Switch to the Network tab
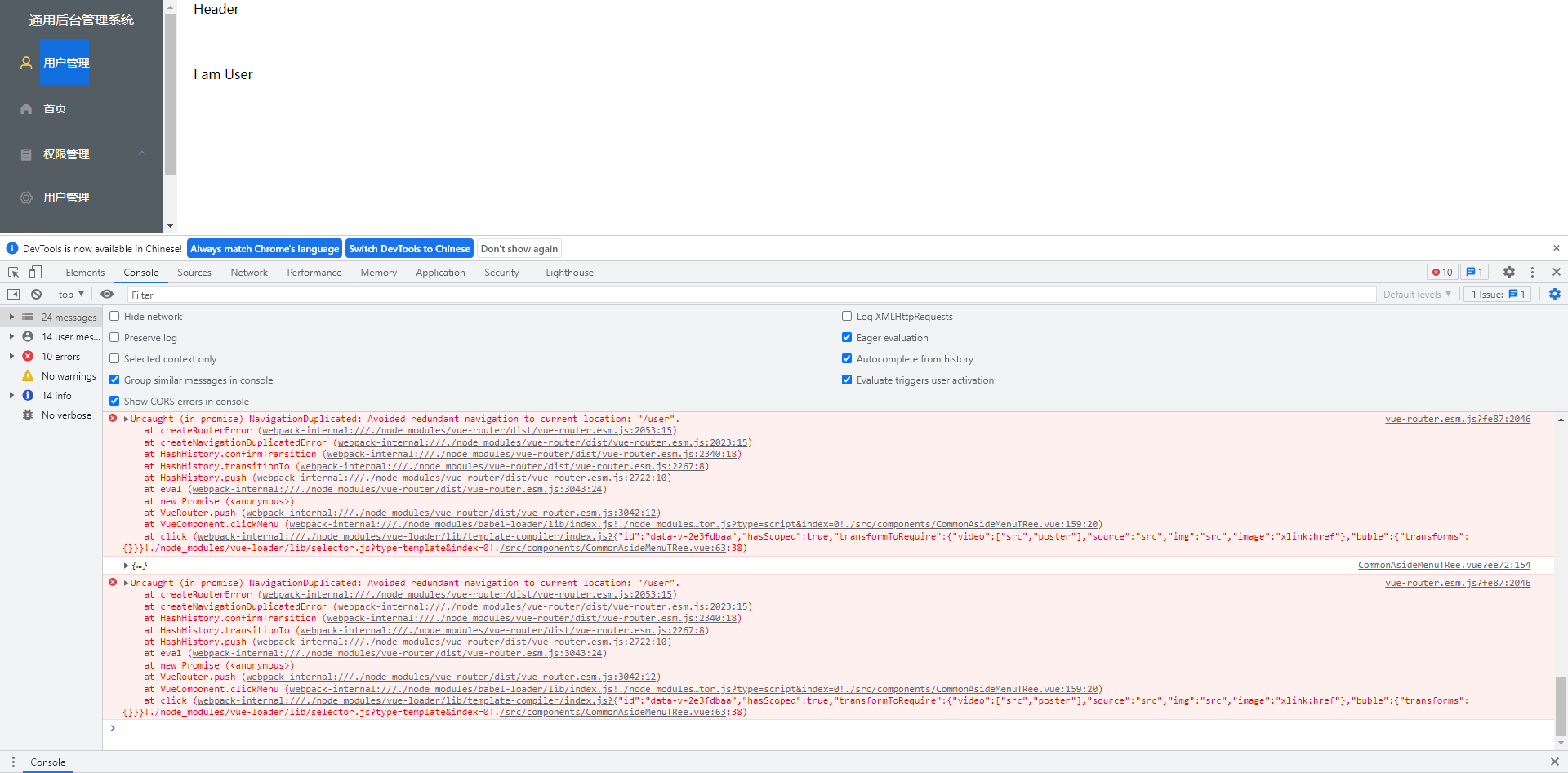Image resolution: width=1568 pixels, height=773 pixels. coord(249,272)
